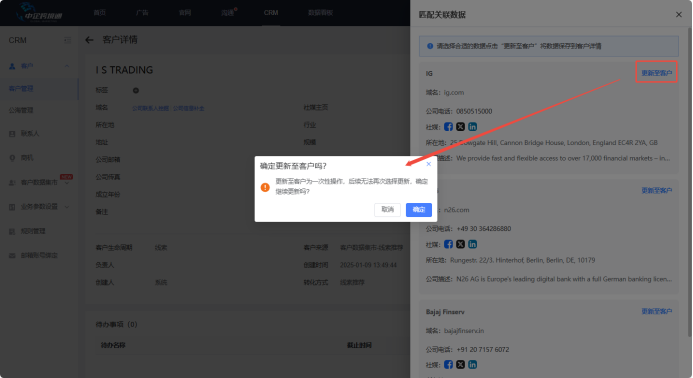This screenshot has height=378, width=693.
Task: Click 更新至客户 for the IG record
Action: (656, 73)
